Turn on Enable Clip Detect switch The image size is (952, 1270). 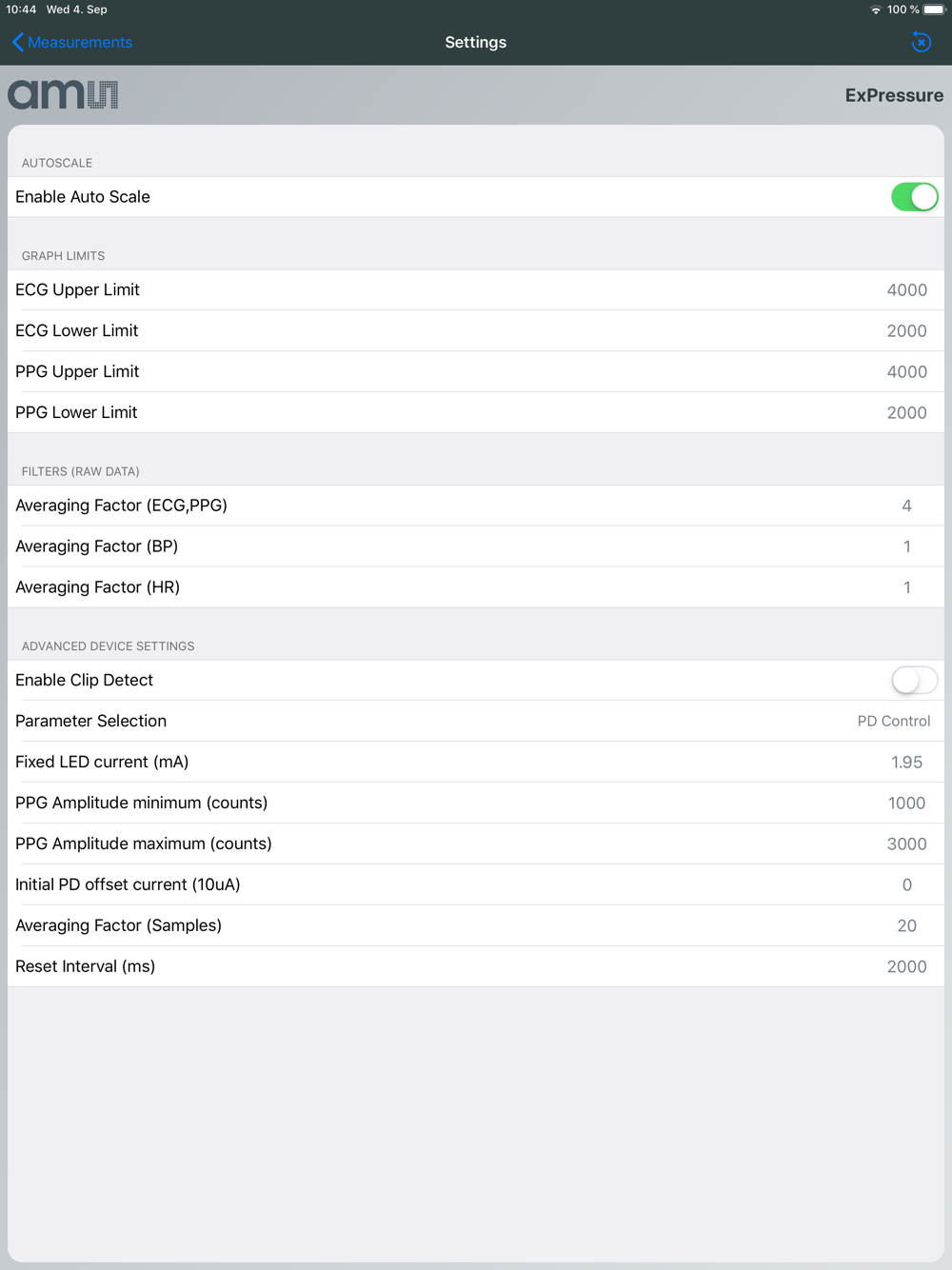click(x=914, y=680)
